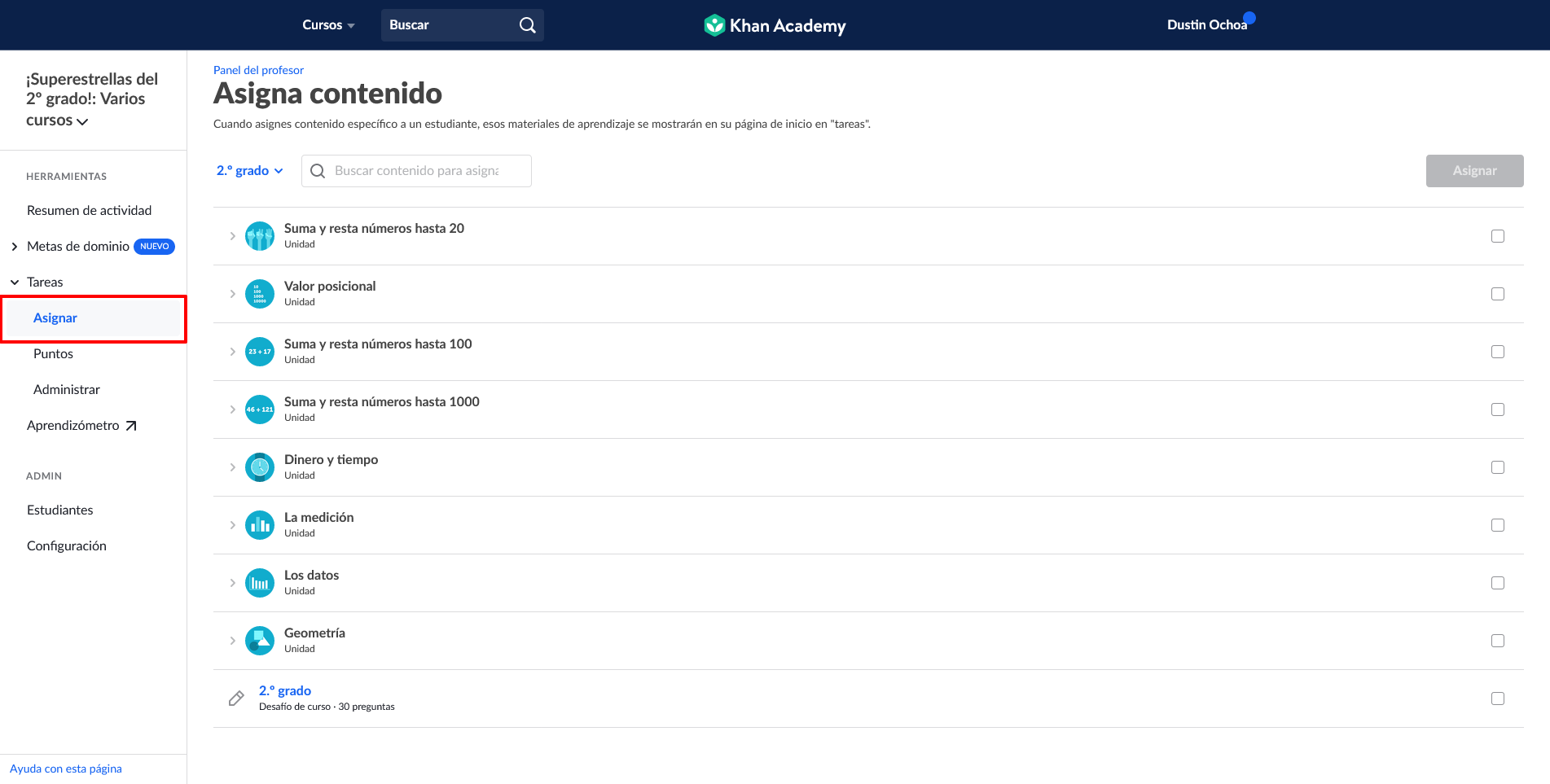Click the Suma y resta hasta 20 unit icon
The width and height of the screenshot is (1550, 784).
pos(260,236)
